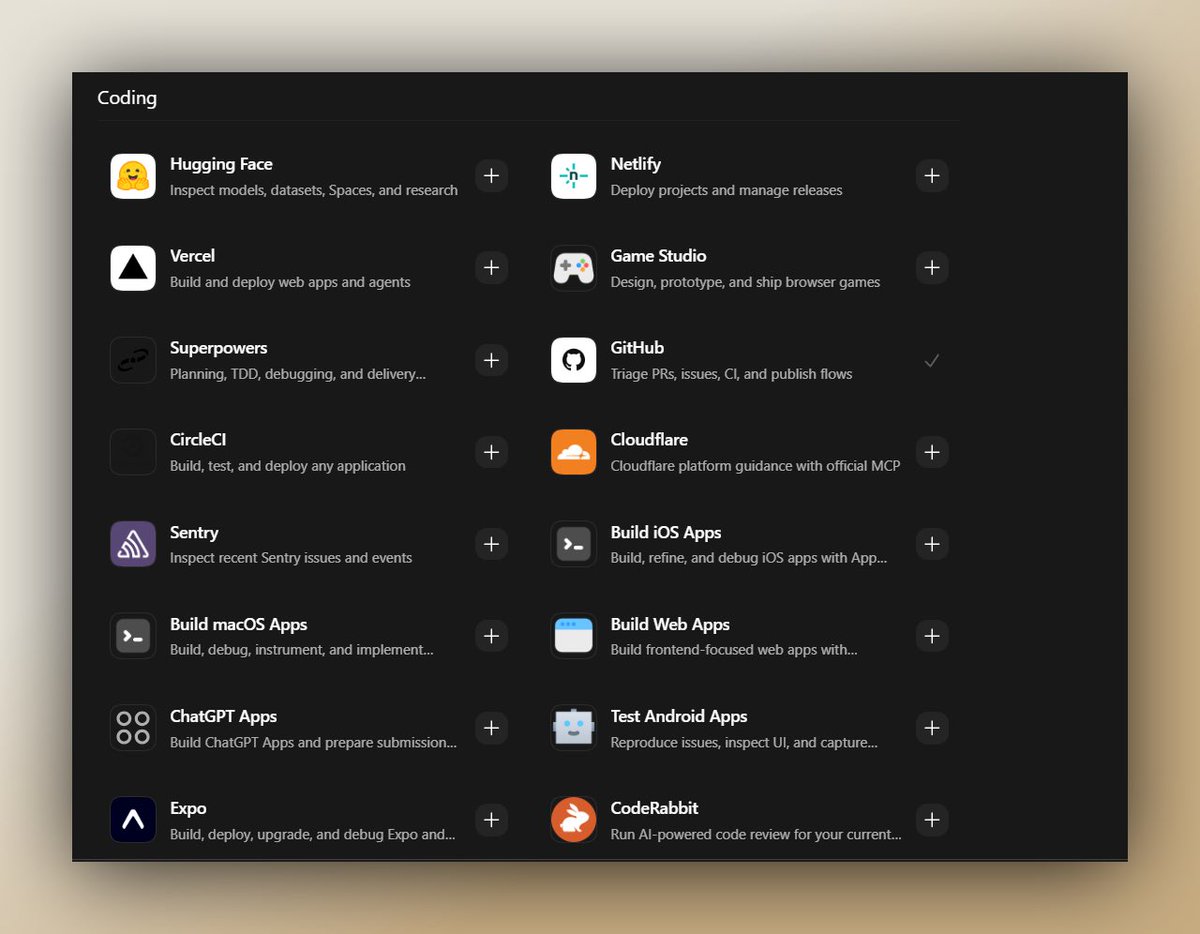
Task: Select the Build macOS Apps terminal icon
Action: (x=133, y=636)
